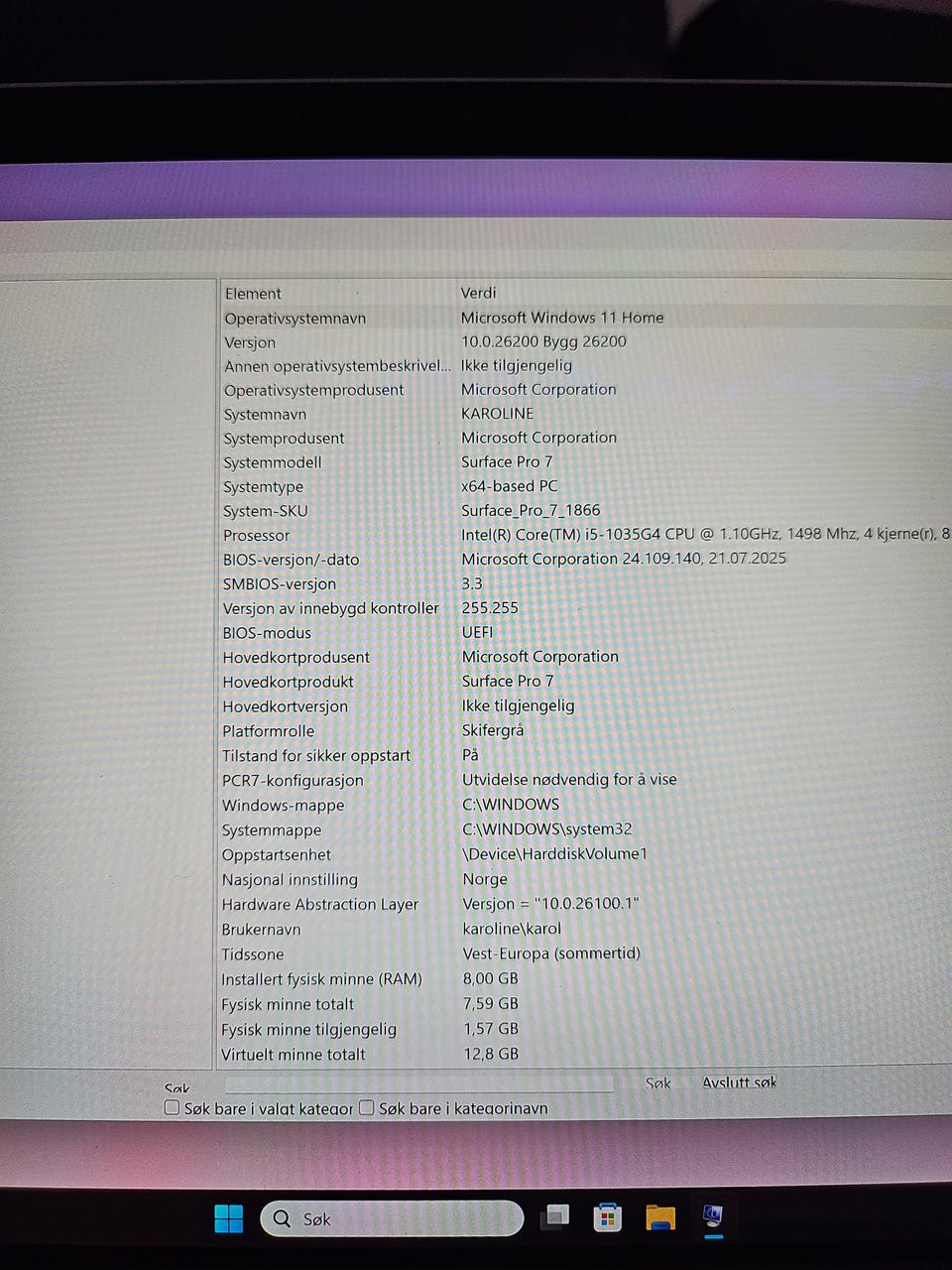Select the Operativsystemprodusent row
952x1270 pixels.
click(x=586, y=390)
